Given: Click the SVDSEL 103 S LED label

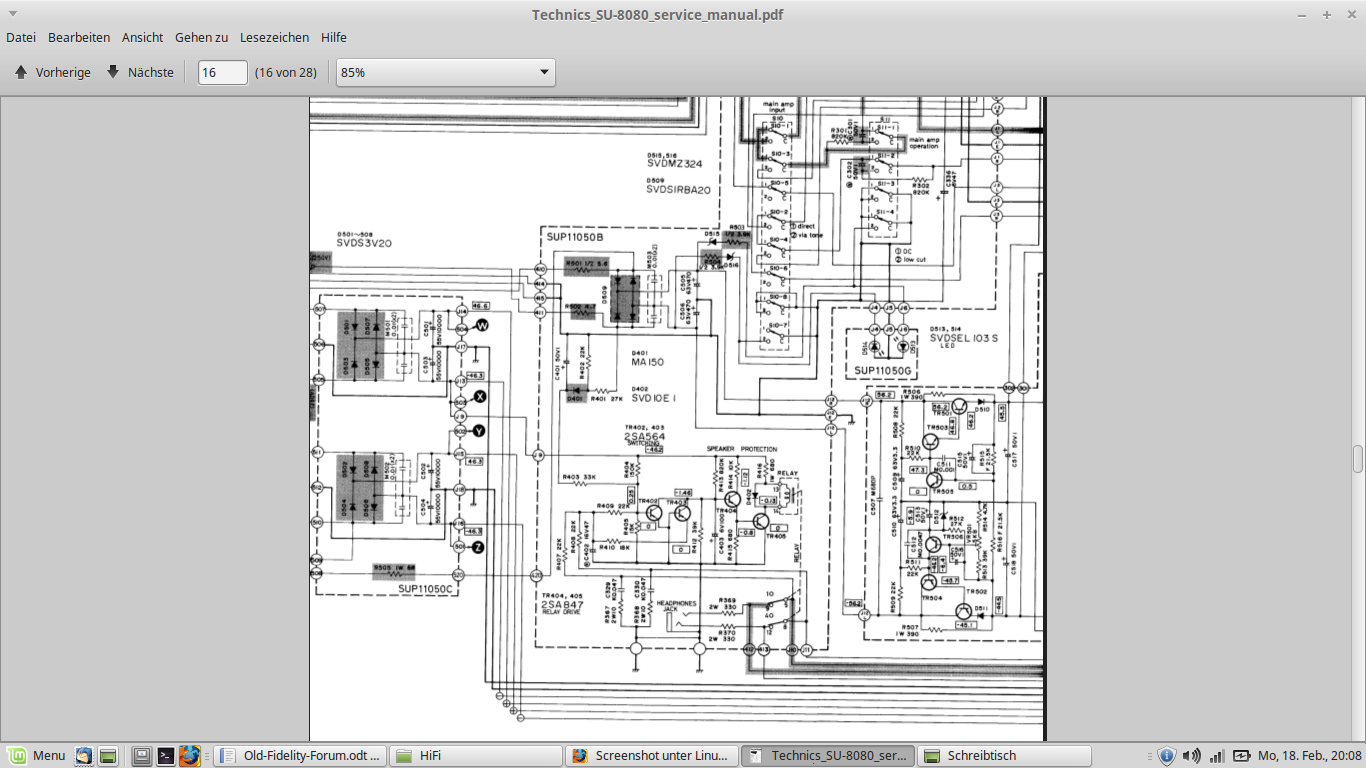Looking at the screenshot, I should (x=963, y=339).
